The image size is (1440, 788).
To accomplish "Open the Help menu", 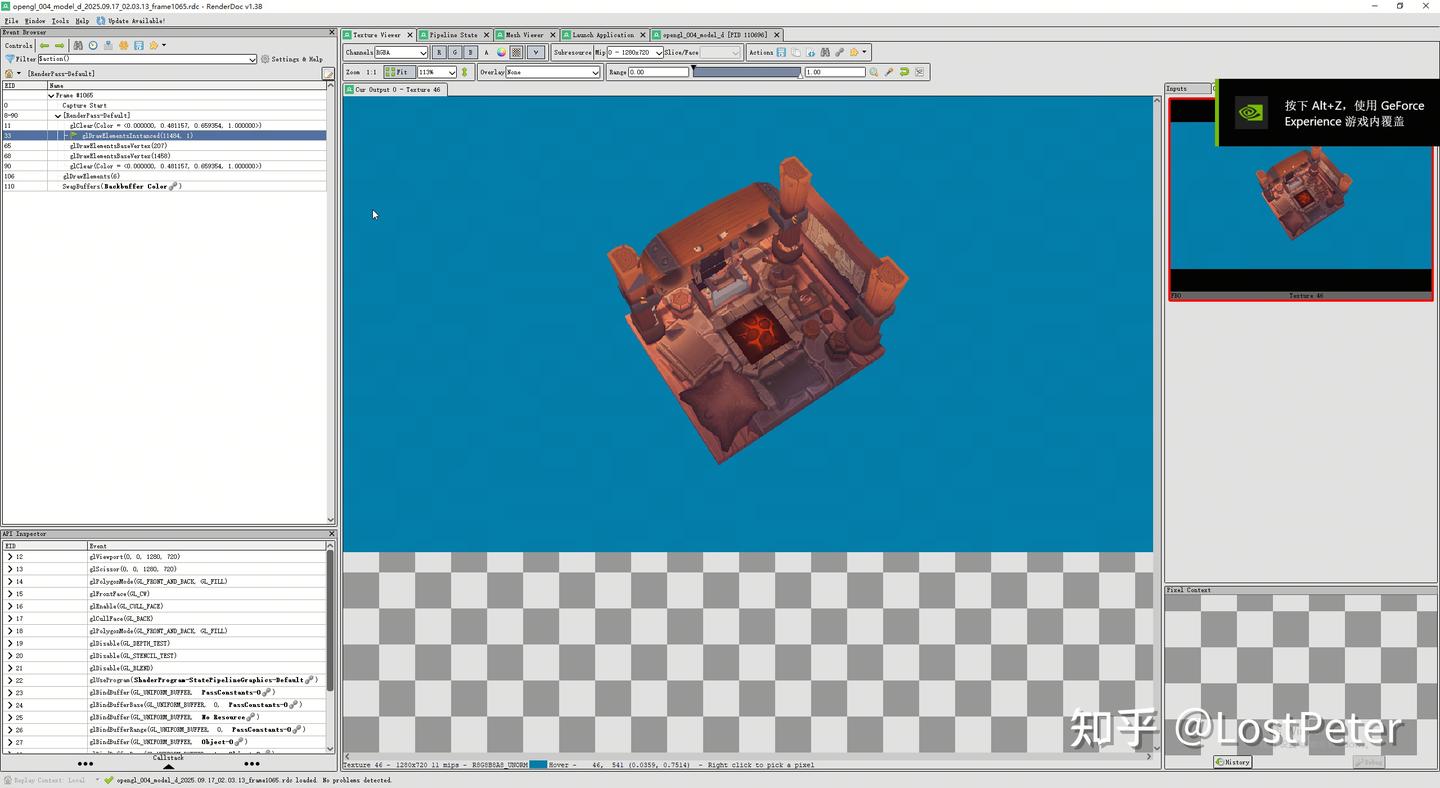I will pos(82,20).
